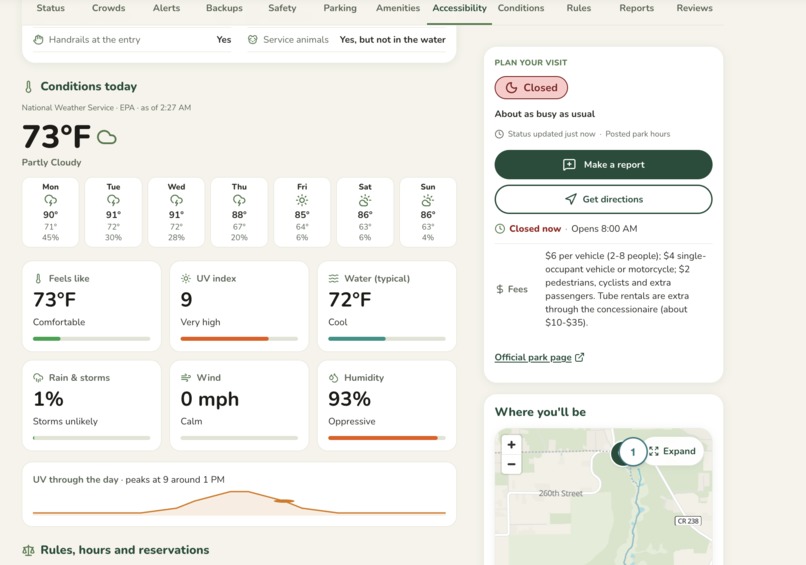Viewport: 806px width, 565px height.
Task: Click the handrails hand icon
Action: coord(39,40)
